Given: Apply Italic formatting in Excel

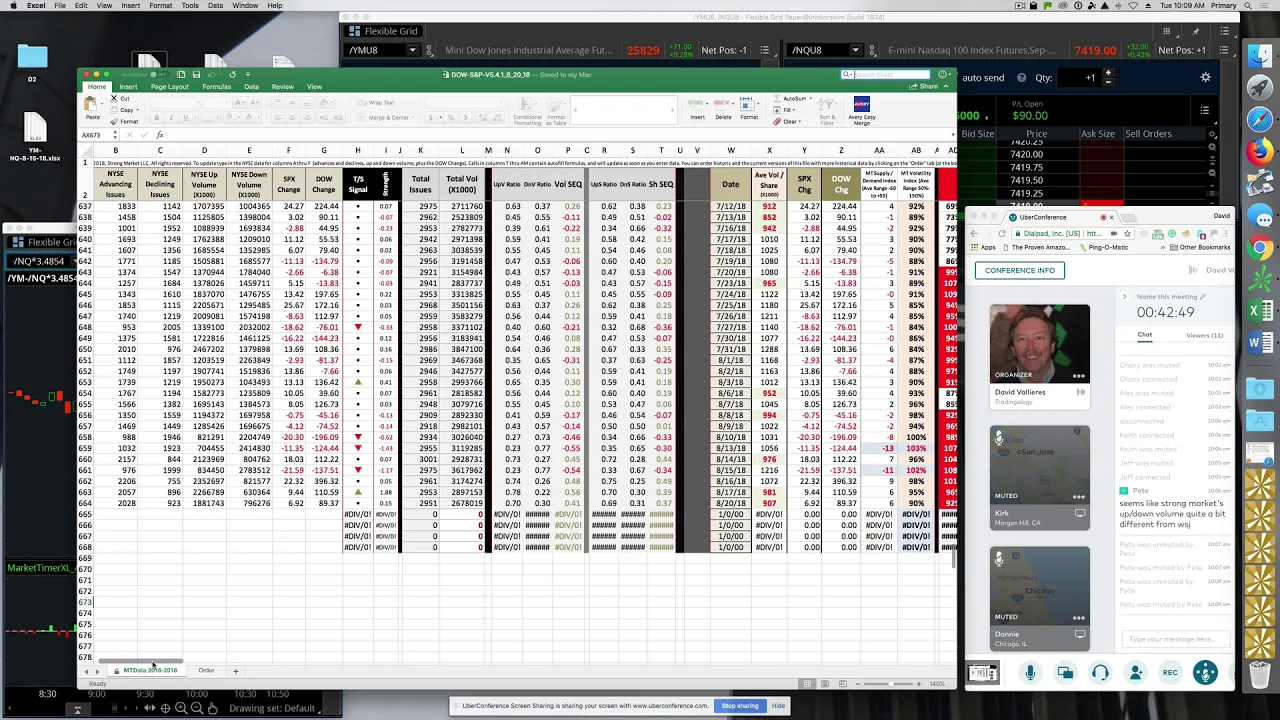Looking at the screenshot, I should coord(171,118).
